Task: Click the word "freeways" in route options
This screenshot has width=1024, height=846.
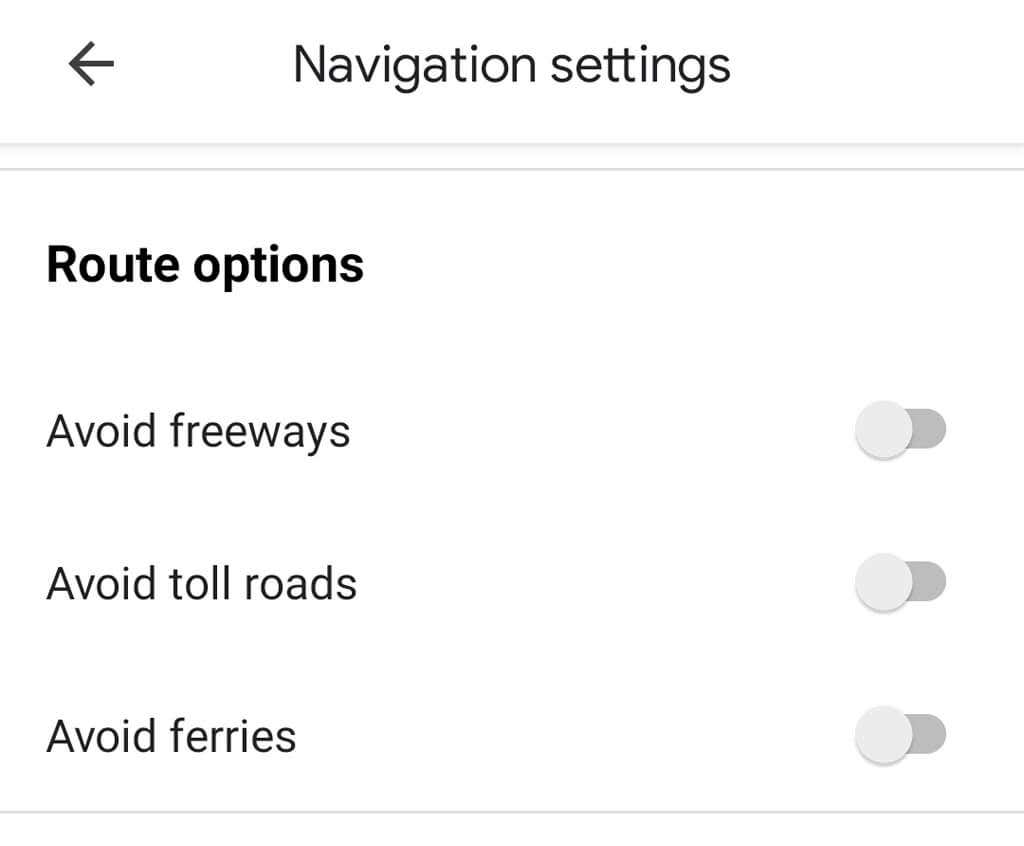Action: tap(259, 432)
